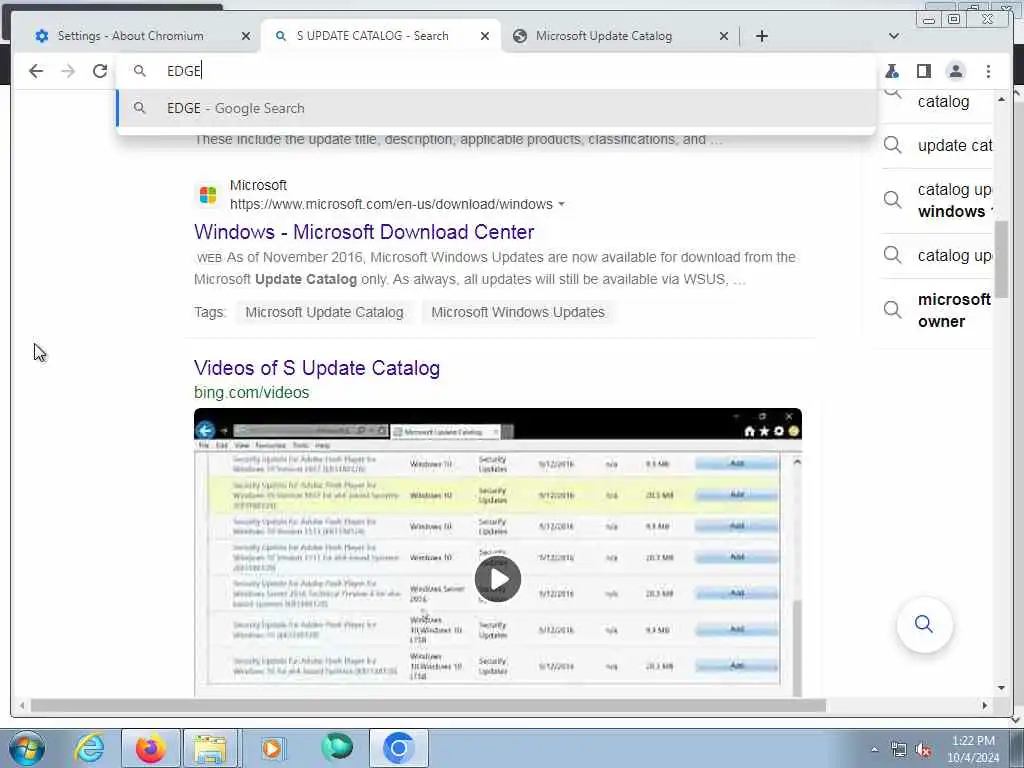Open the three-dot Chromium menu
This screenshot has width=1024, height=768.
tap(988, 71)
